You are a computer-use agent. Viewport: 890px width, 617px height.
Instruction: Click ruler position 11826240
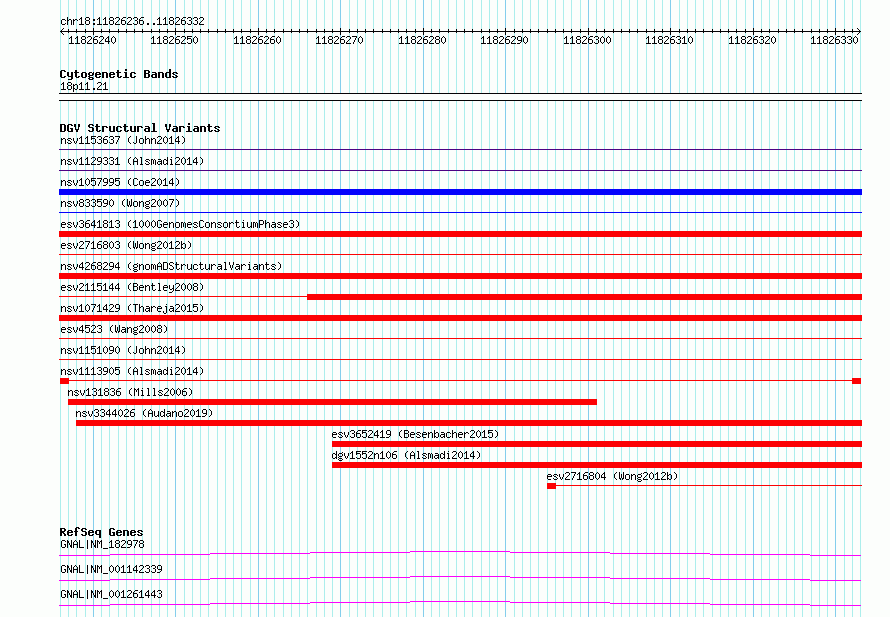(x=92, y=40)
